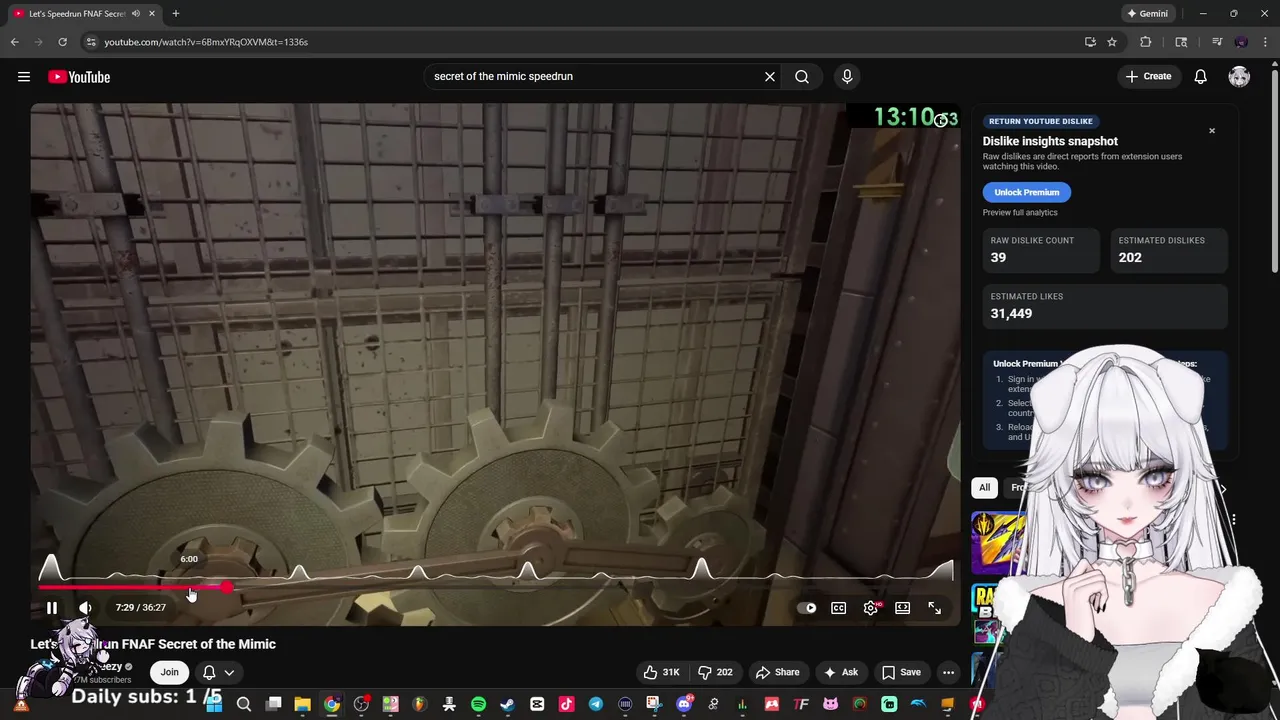Open Gemini in Chrome
This screenshot has width=1280, height=720.
coord(1147,14)
